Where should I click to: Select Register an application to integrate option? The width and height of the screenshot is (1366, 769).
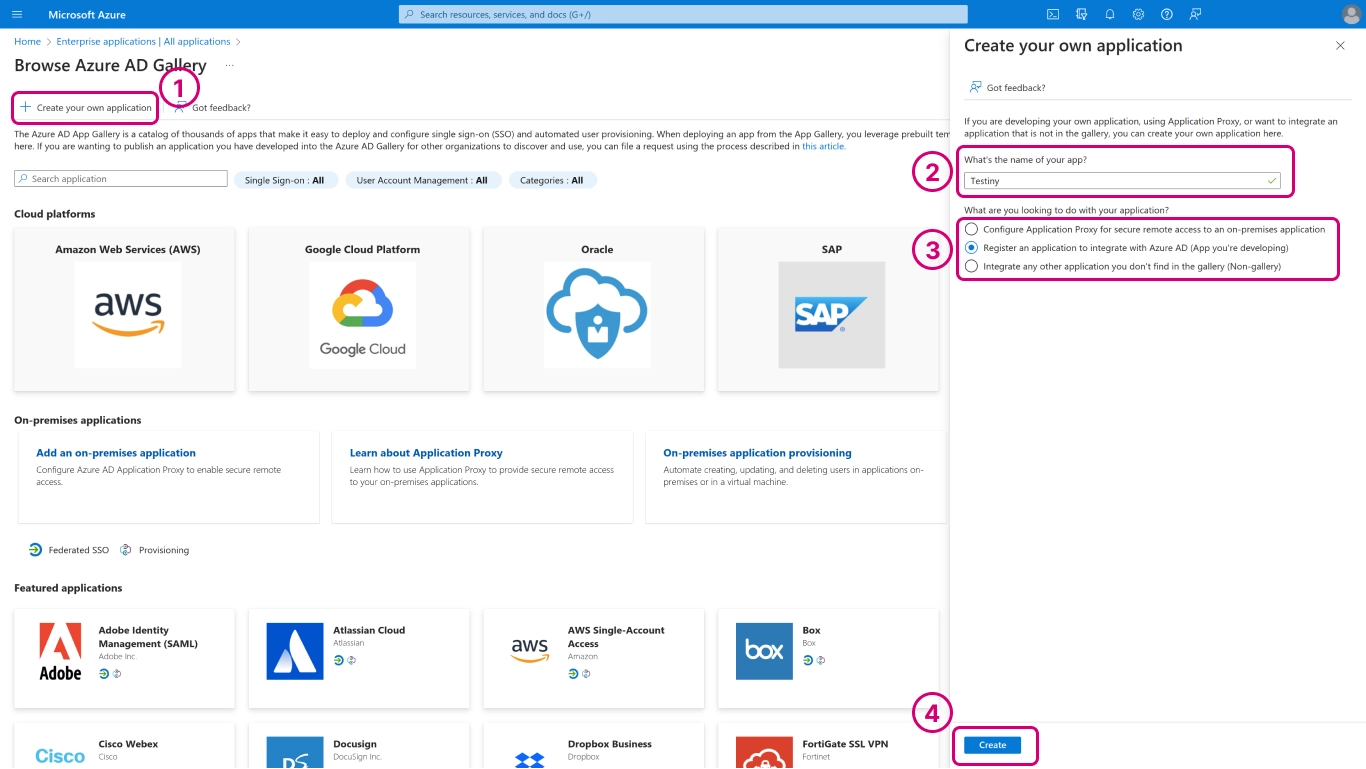click(x=971, y=248)
